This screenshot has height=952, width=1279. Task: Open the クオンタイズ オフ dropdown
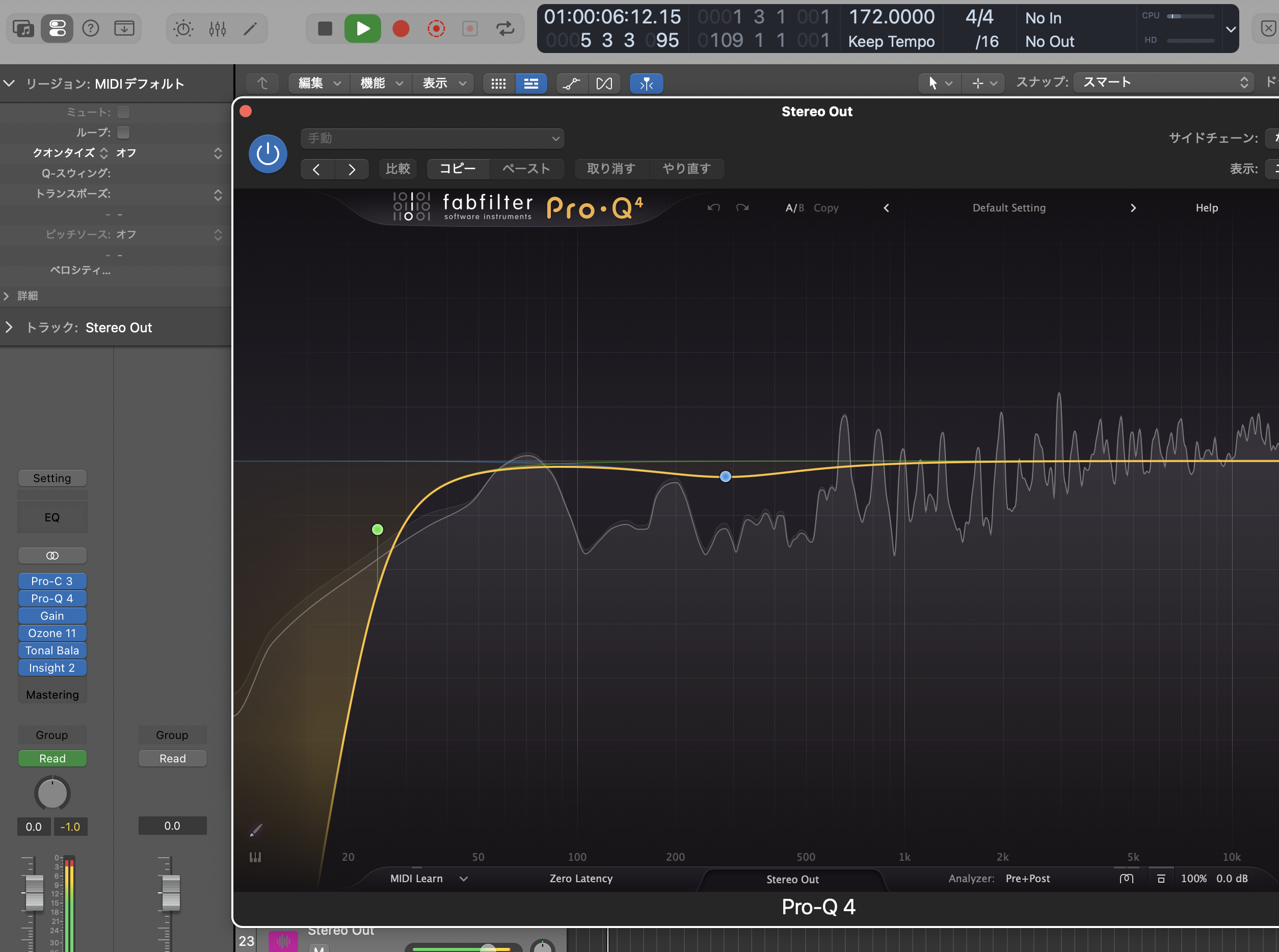(x=169, y=153)
